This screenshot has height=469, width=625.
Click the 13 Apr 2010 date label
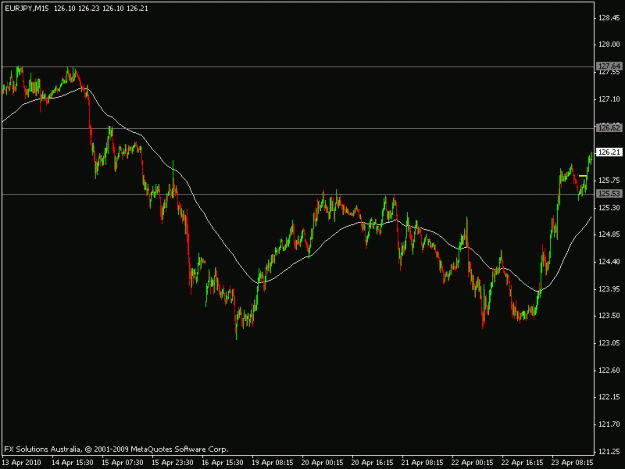point(22,463)
